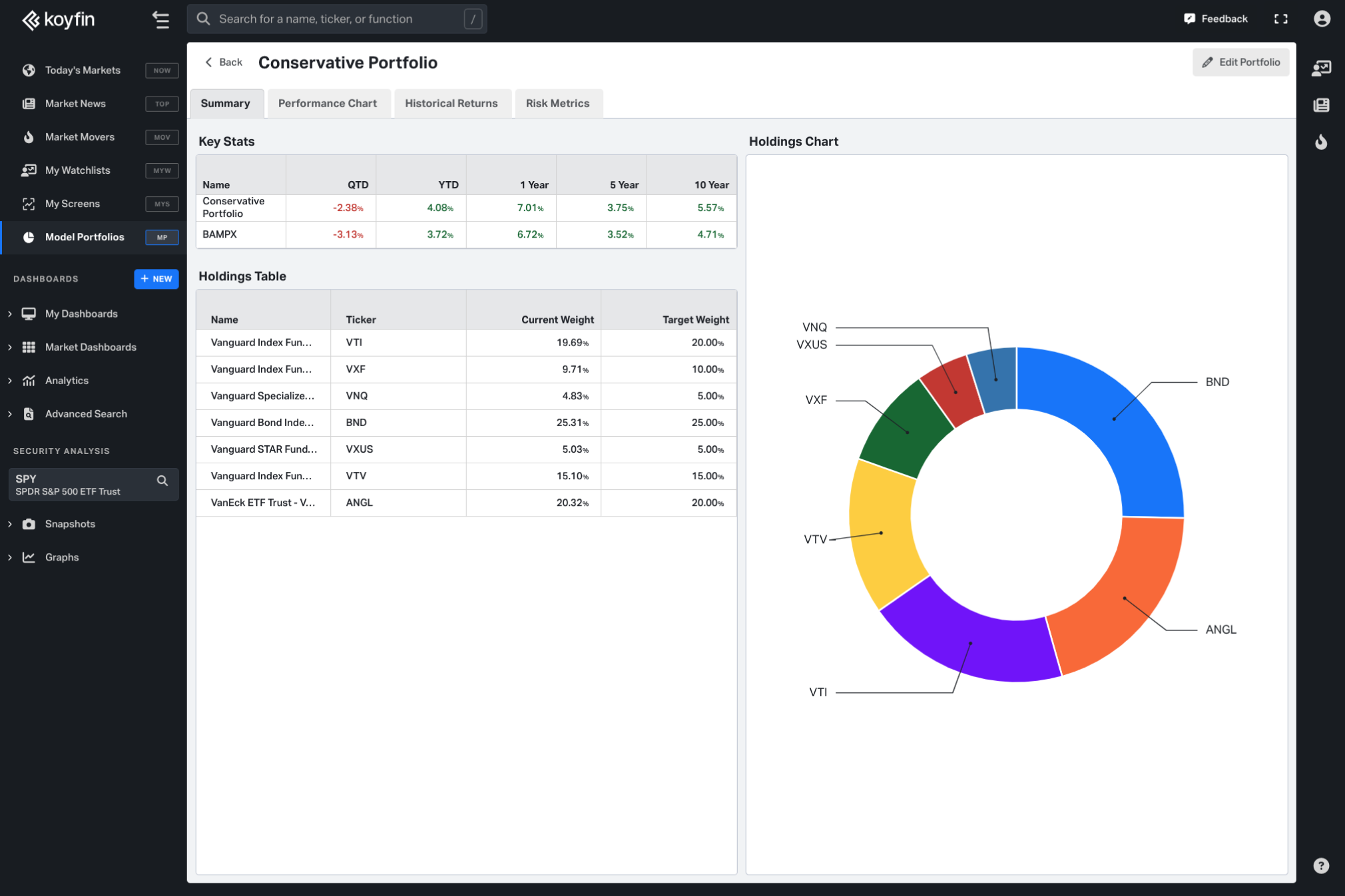Viewport: 1345px width, 896px height.
Task: Switch to the Summary tab
Action: tap(226, 103)
